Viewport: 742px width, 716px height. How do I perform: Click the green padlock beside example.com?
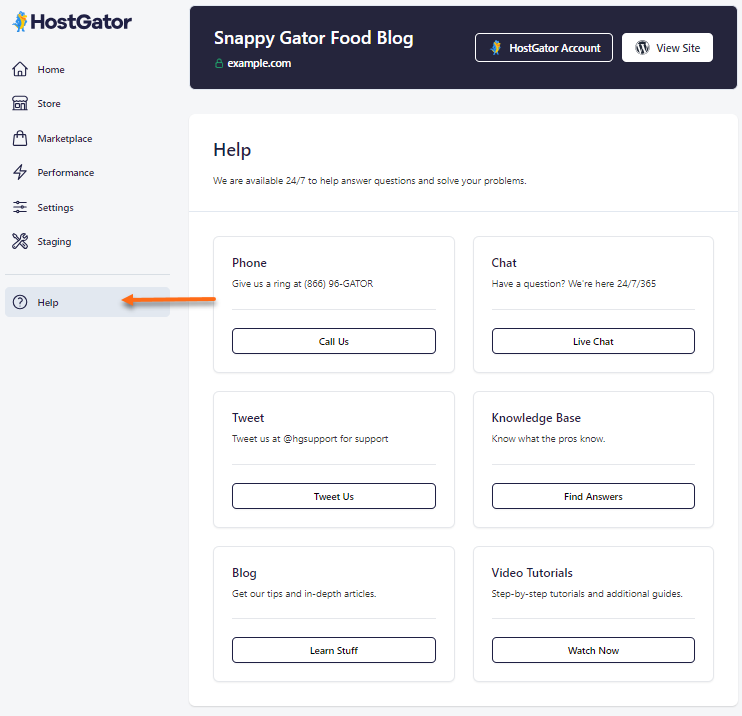[x=219, y=63]
